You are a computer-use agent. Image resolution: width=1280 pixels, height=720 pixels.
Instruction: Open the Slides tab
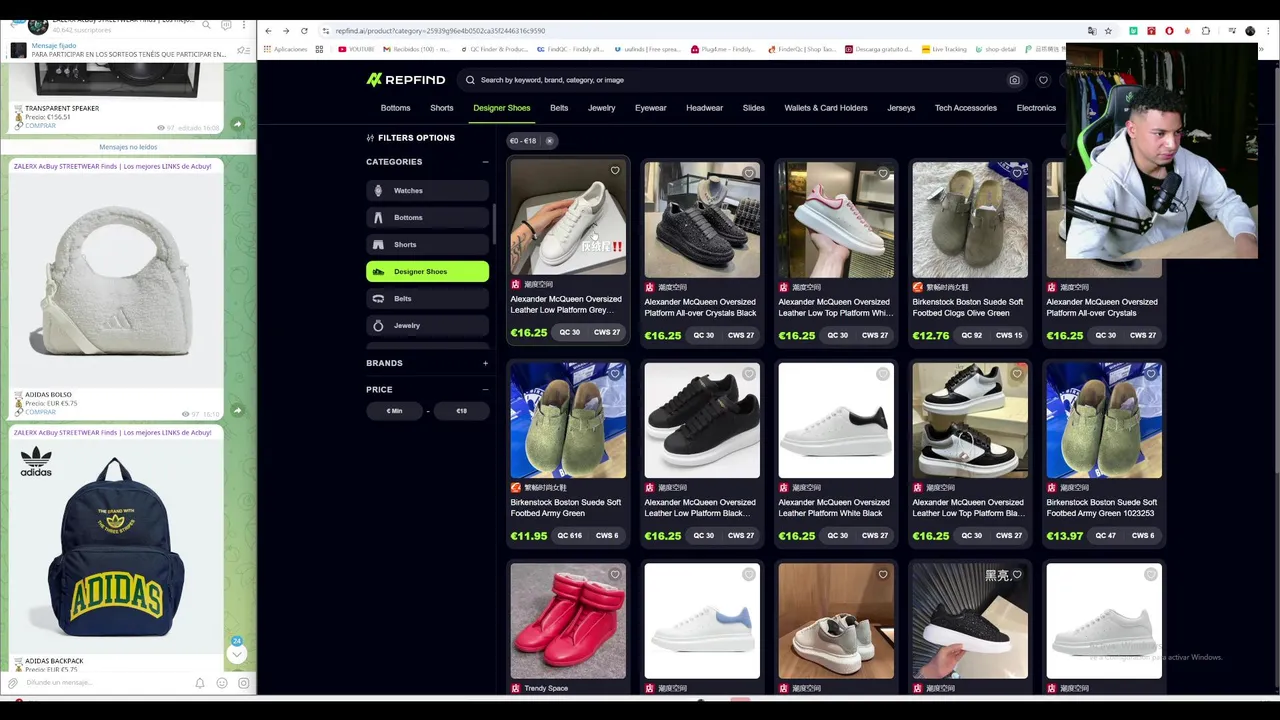coord(754,108)
